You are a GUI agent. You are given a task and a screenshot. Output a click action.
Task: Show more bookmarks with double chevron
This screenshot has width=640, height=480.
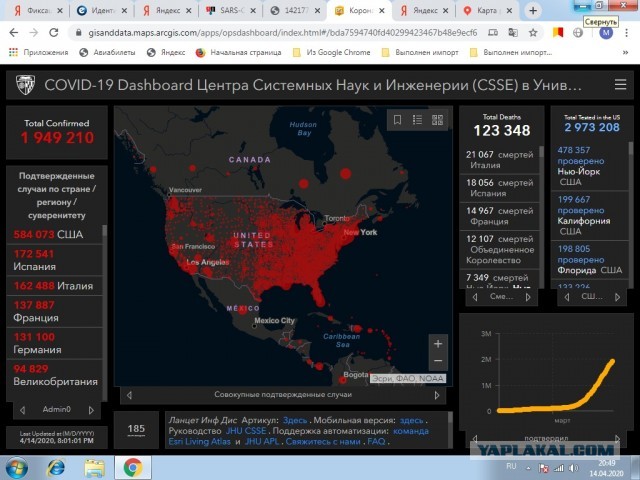(x=625, y=52)
